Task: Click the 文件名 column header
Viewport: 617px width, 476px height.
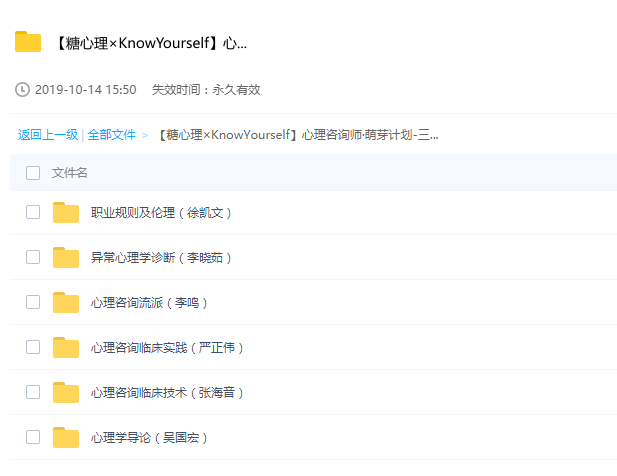Action: tap(69, 173)
